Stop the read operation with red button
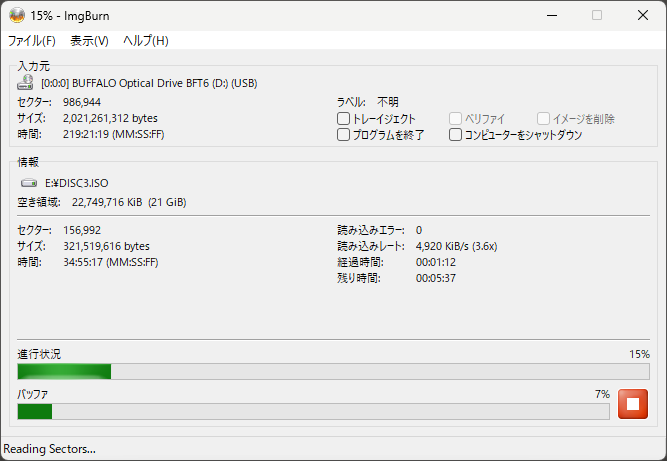 633,404
